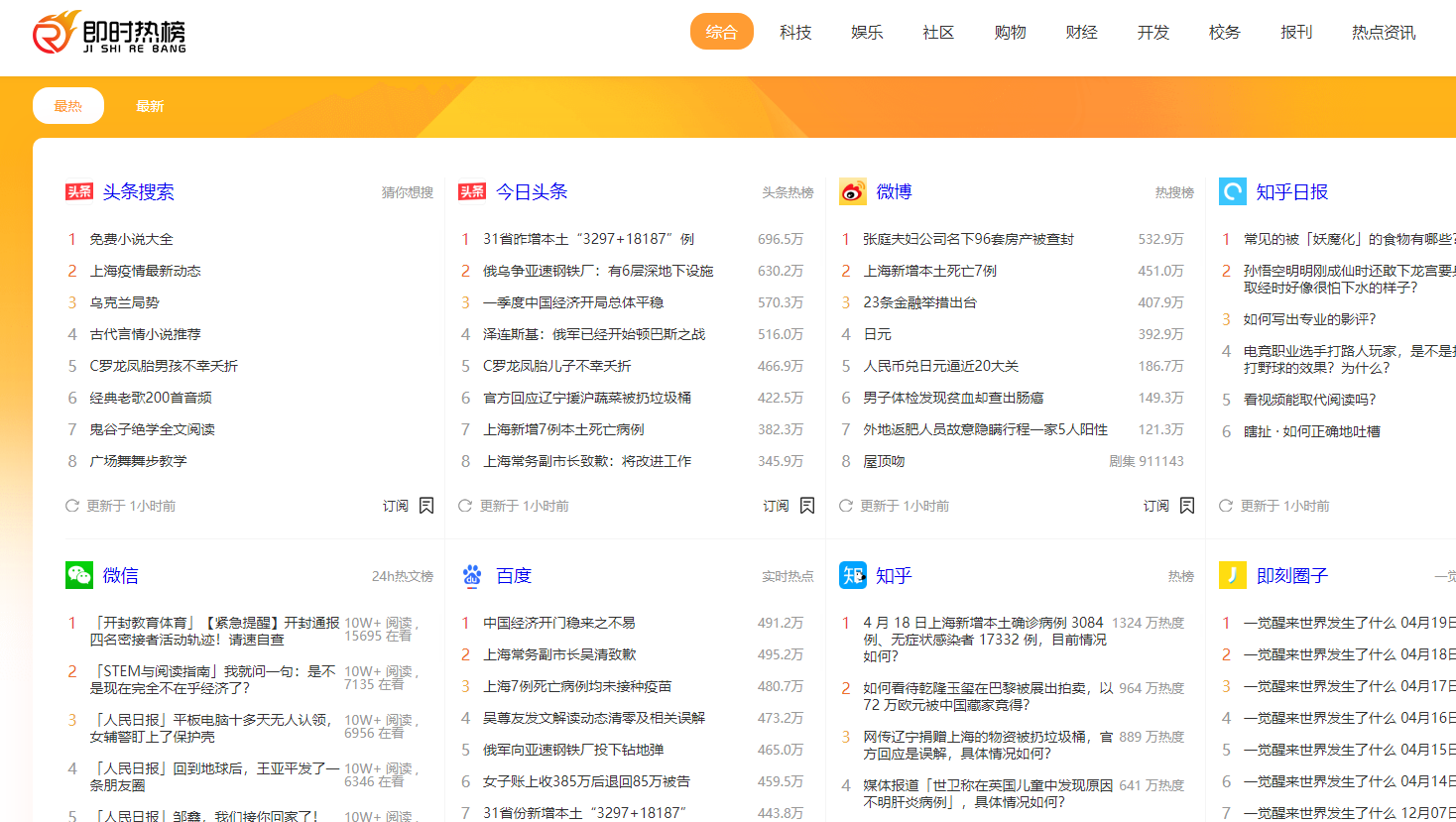Open 女子账上收385万后退回85万被告
This screenshot has width=1456, height=822.
click(x=587, y=781)
